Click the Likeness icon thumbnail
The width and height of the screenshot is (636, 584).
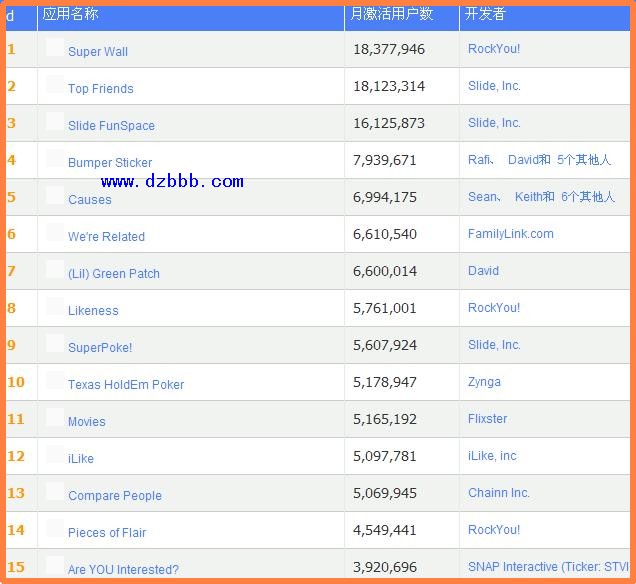tap(55, 306)
